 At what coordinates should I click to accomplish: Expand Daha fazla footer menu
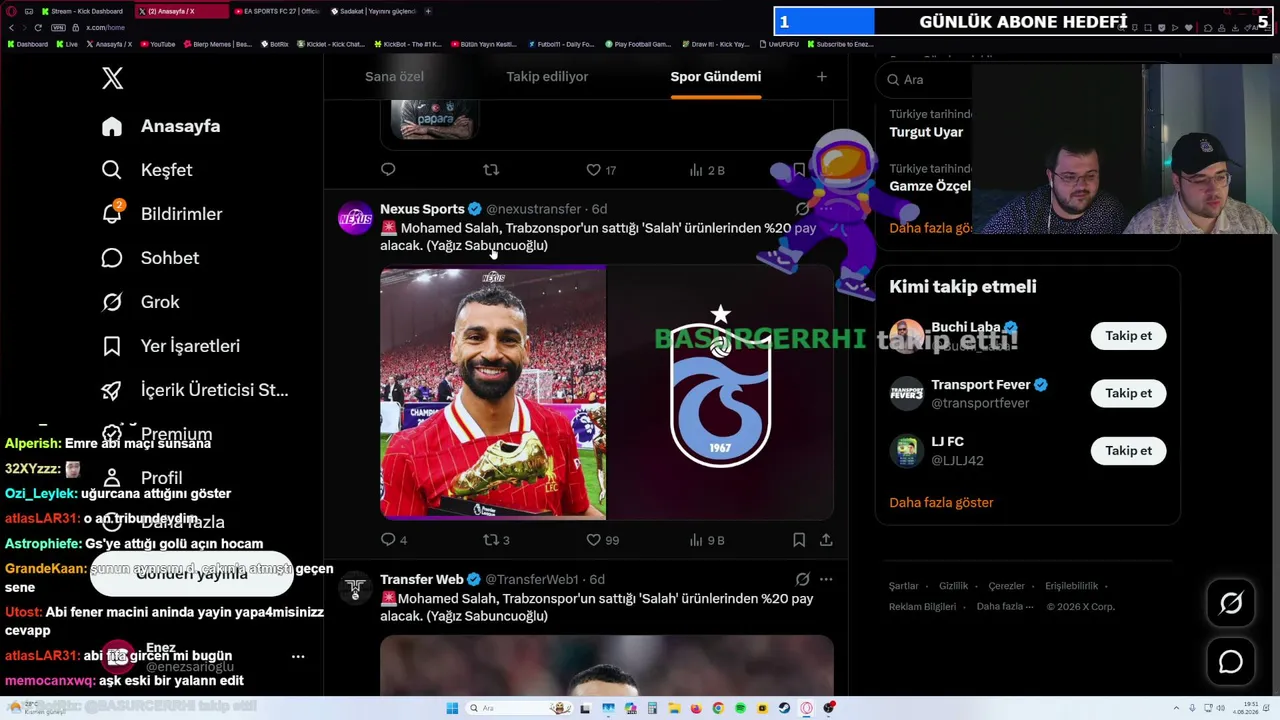(1003, 607)
